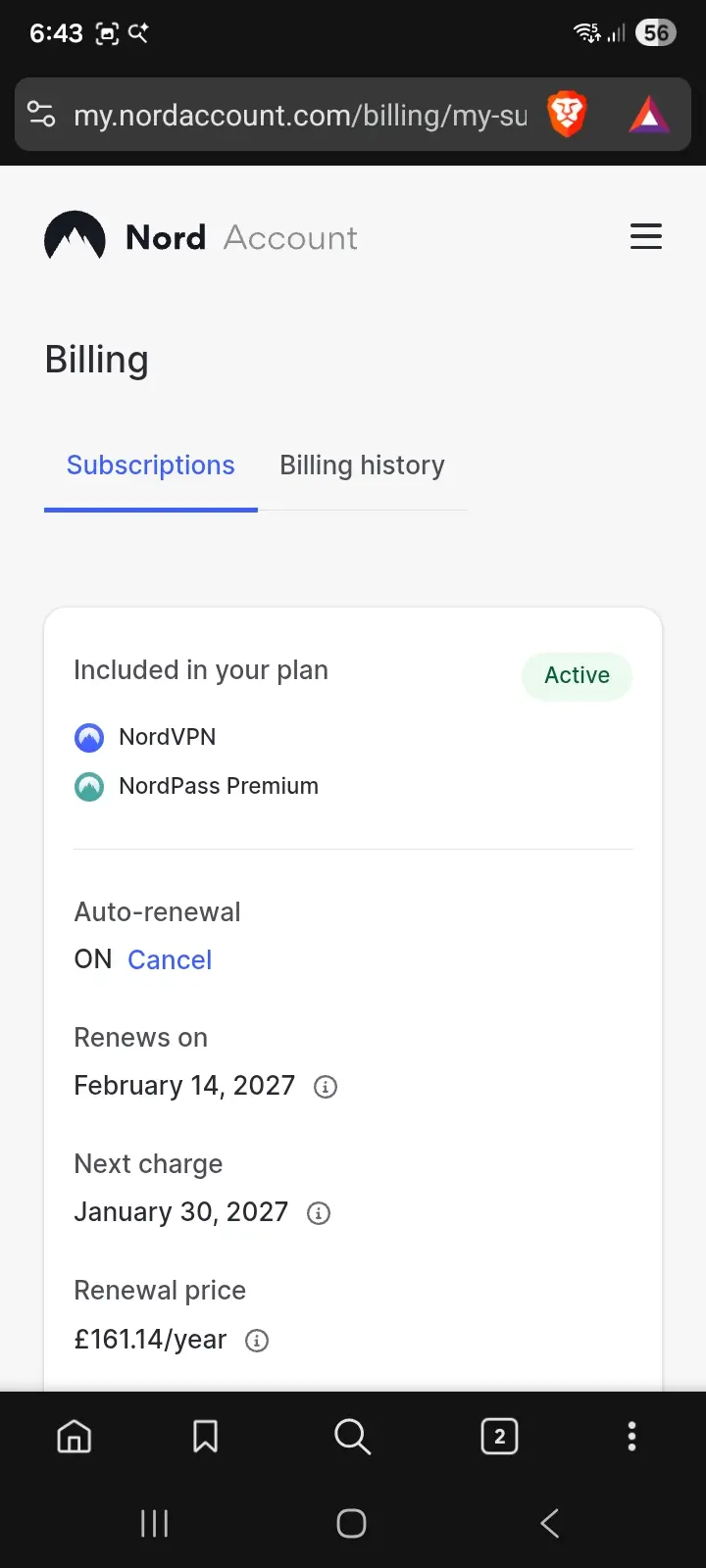Cancel auto-renewal via the Cancel link
Viewport: 706px width, 1568px height.
(170, 959)
